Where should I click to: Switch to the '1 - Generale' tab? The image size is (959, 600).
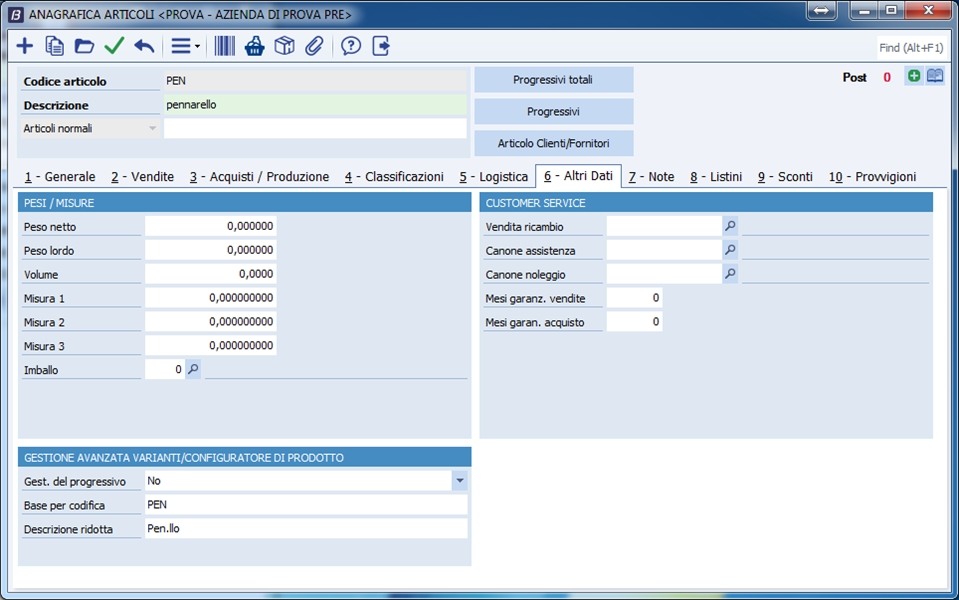pos(60,177)
